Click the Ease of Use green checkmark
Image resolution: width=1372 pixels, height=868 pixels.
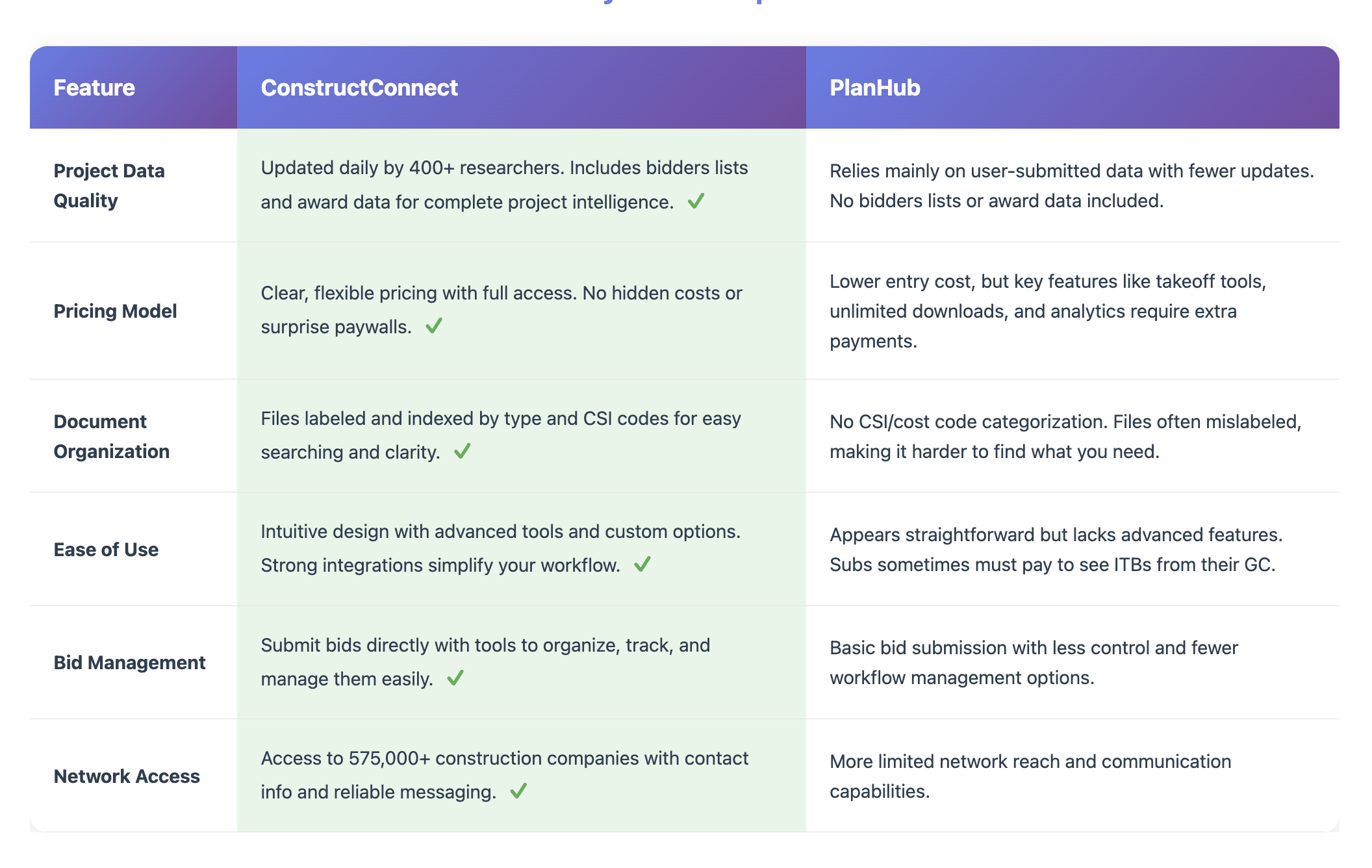pyautogui.click(x=642, y=564)
